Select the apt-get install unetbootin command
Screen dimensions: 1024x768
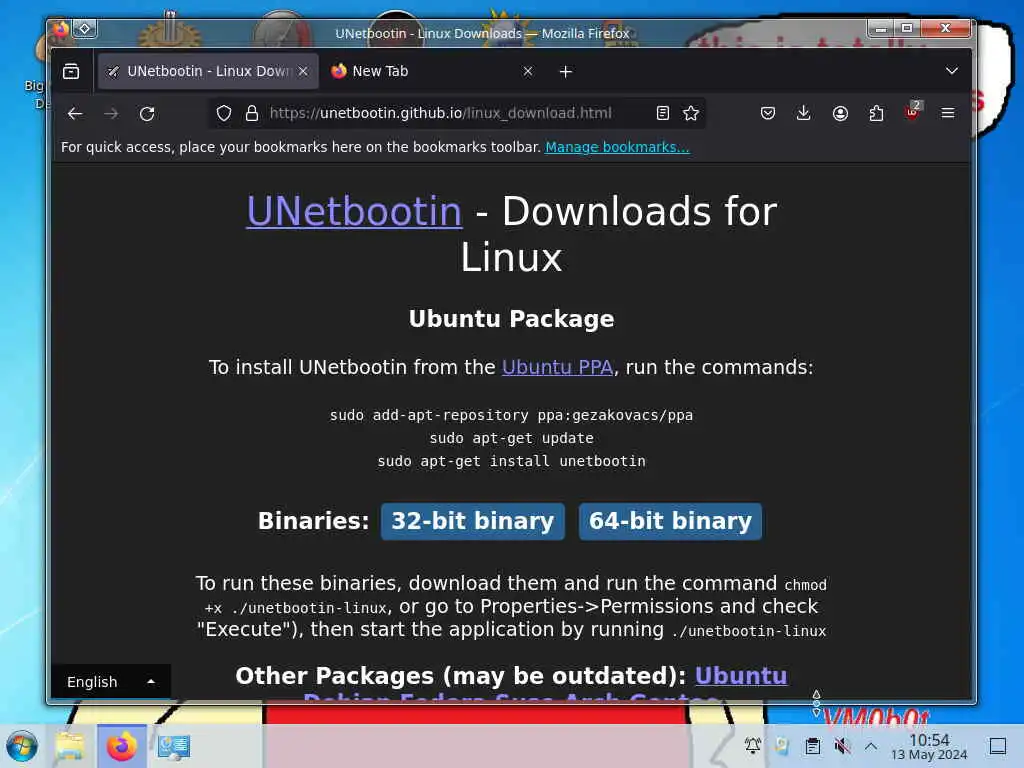(x=511, y=461)
